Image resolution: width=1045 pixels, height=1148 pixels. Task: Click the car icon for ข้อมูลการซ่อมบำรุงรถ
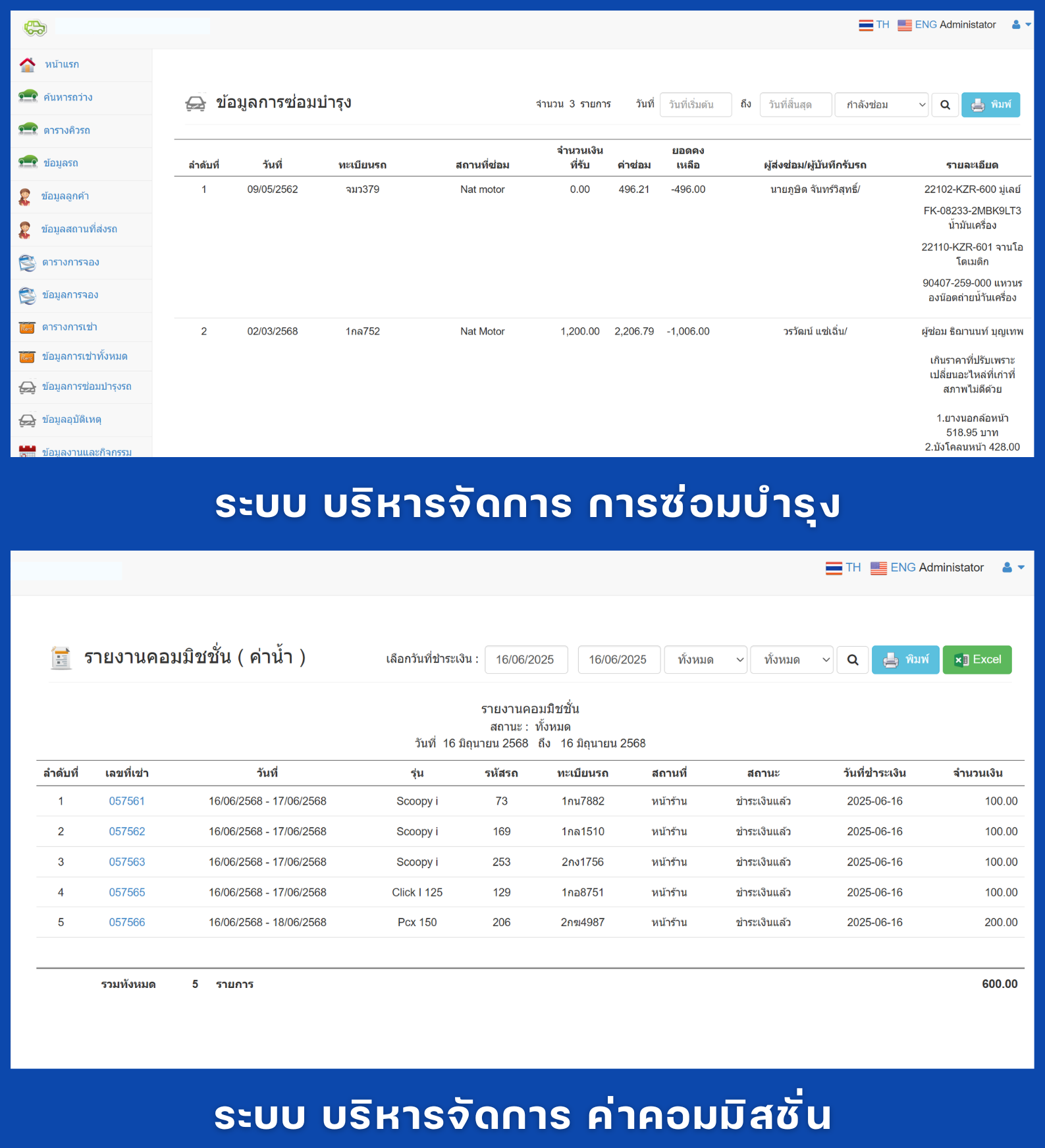coord(27,387)
